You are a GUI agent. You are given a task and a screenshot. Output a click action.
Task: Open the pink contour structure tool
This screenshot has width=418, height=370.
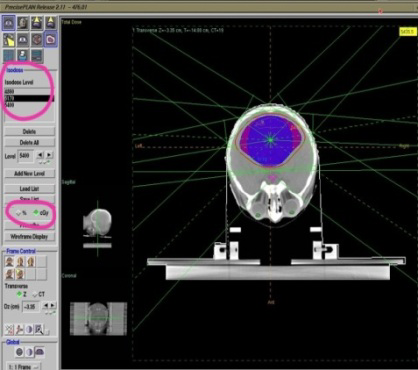pos(50,40)
